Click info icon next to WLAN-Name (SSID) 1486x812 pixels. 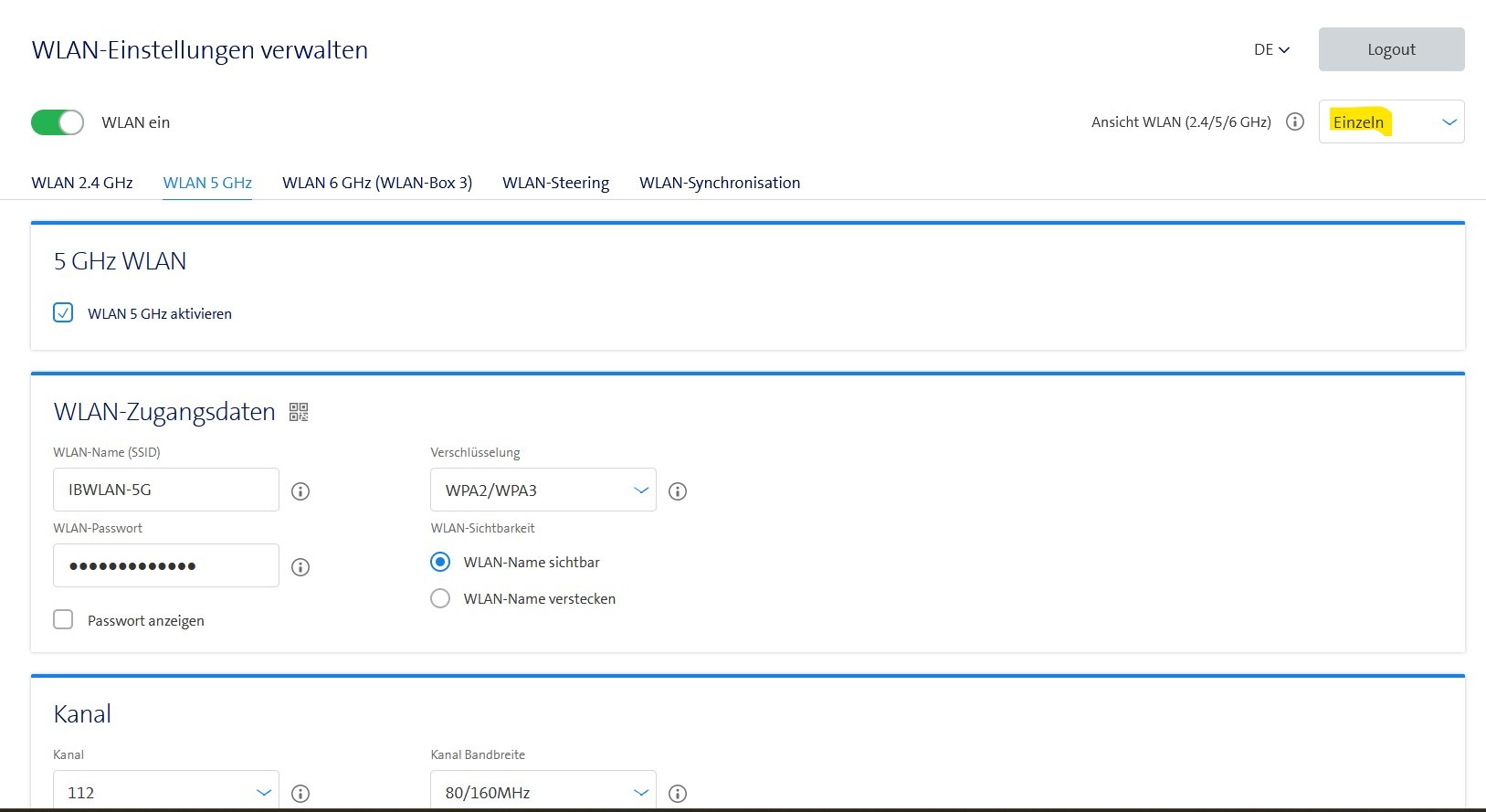(x=300, y=491)
